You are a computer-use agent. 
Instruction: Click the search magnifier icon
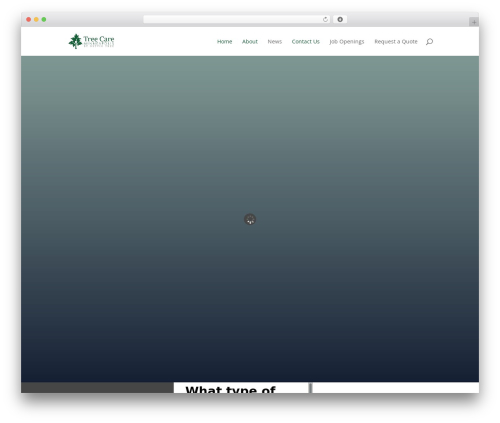pyautogui.click(x=429, y=42)
